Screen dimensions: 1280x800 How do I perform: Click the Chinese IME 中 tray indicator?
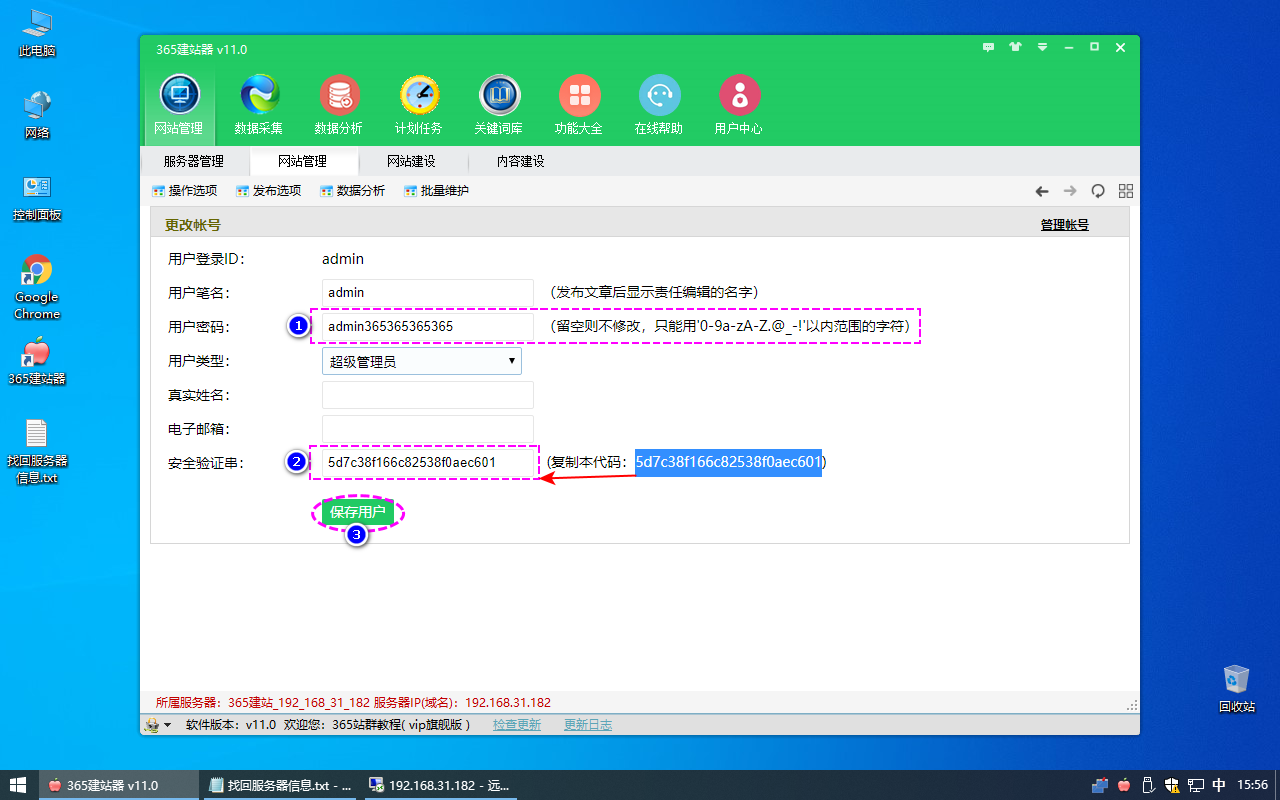tap(1219, 785)
